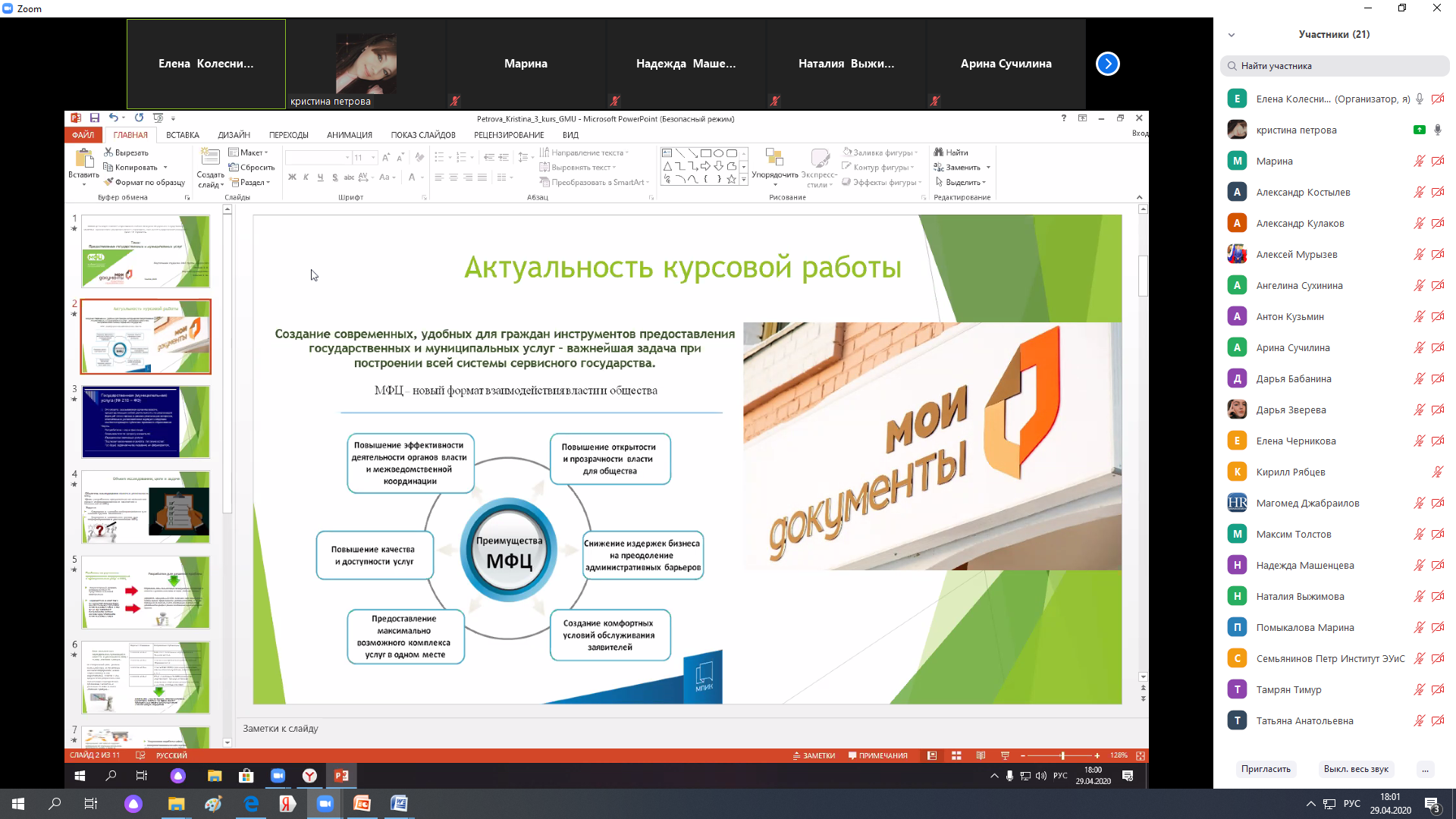The width and height of the screenshot is (1456, 819).
Task: Toggle video camera icon for Дарья Зверева
Action: [x=1438, y=409]
